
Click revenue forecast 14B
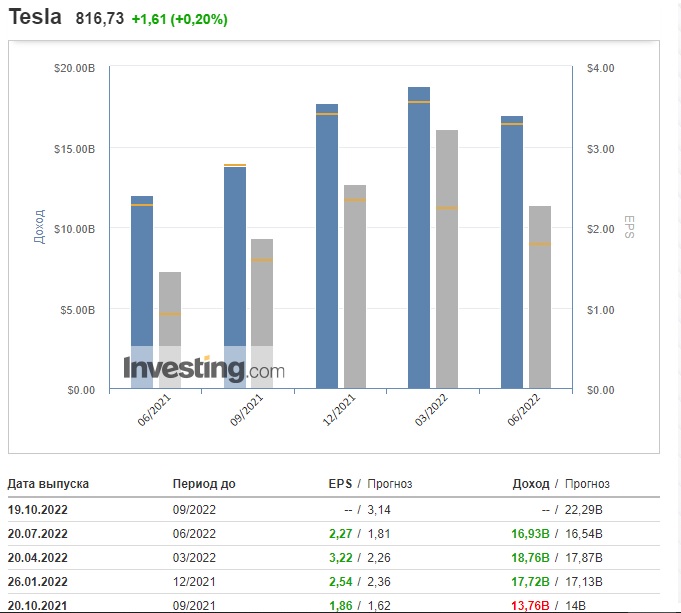575,605
